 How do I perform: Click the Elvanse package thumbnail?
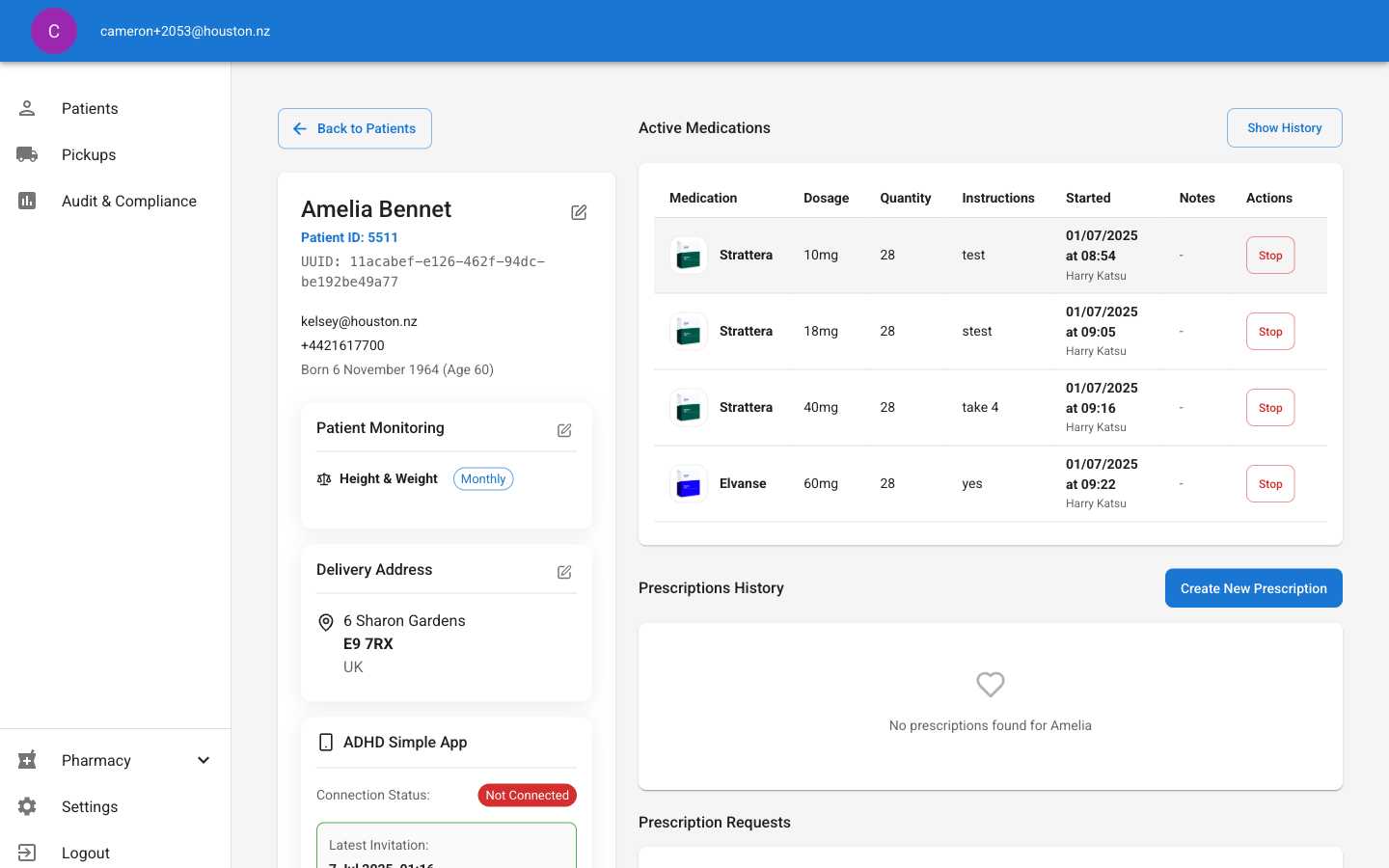[689, 484]
